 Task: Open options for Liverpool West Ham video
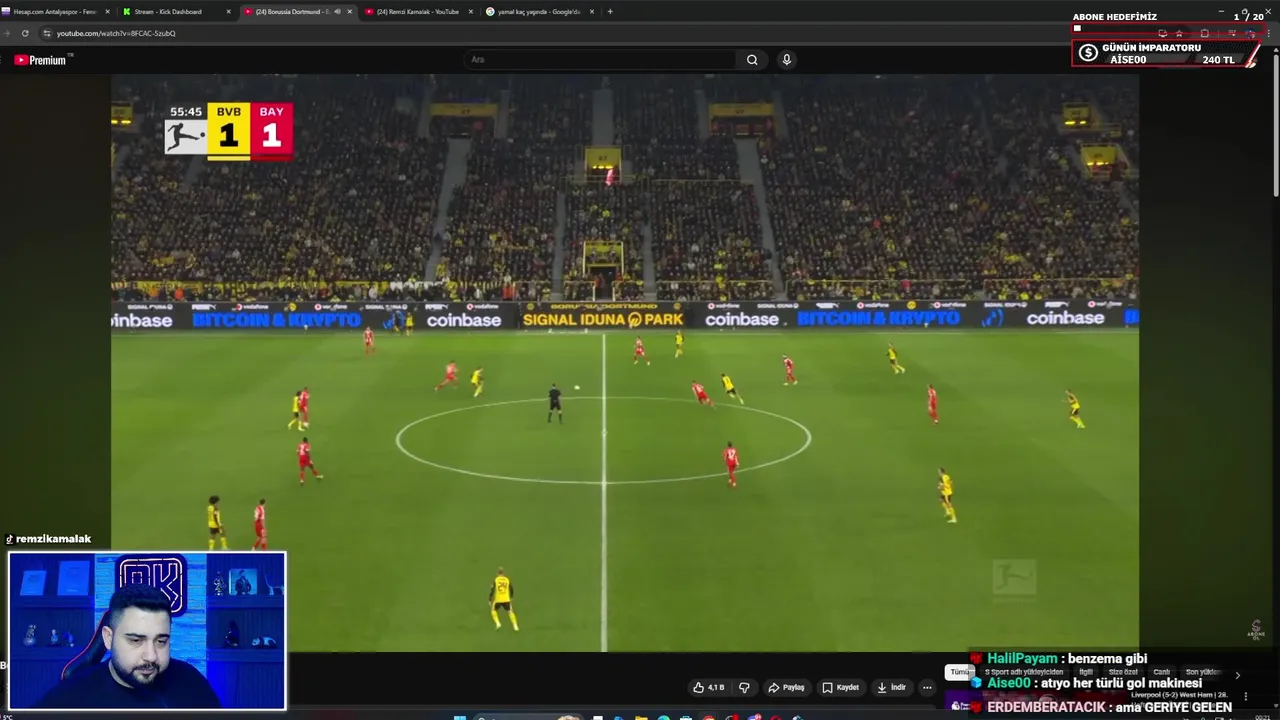(x=1245, y=696)
